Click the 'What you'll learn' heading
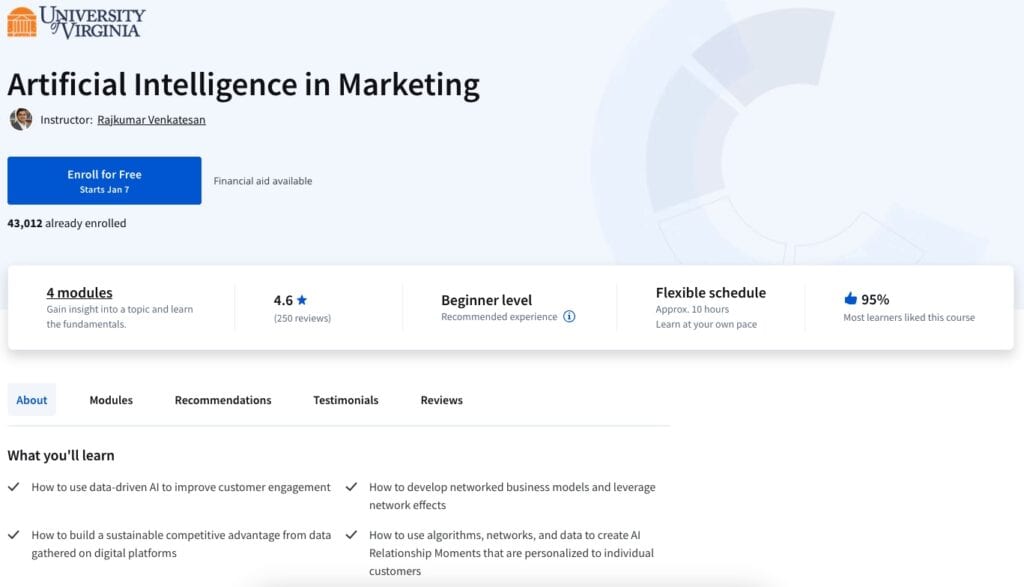The image size is (1024, 587). click(x=61, y=455)
